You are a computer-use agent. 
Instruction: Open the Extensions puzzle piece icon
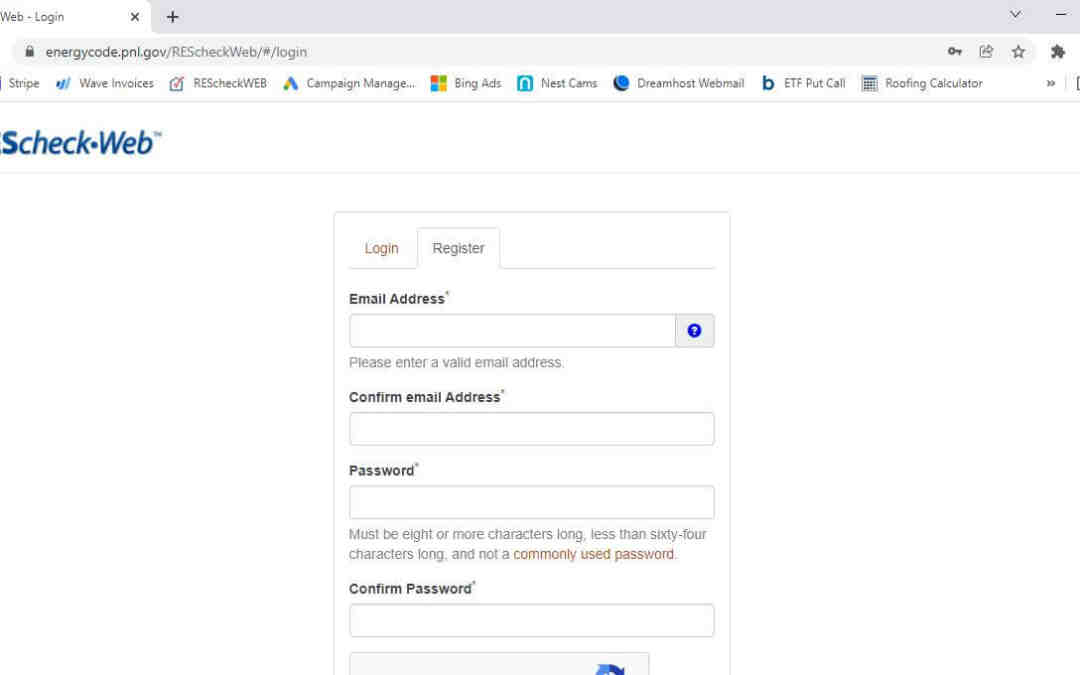[1057, 52]
